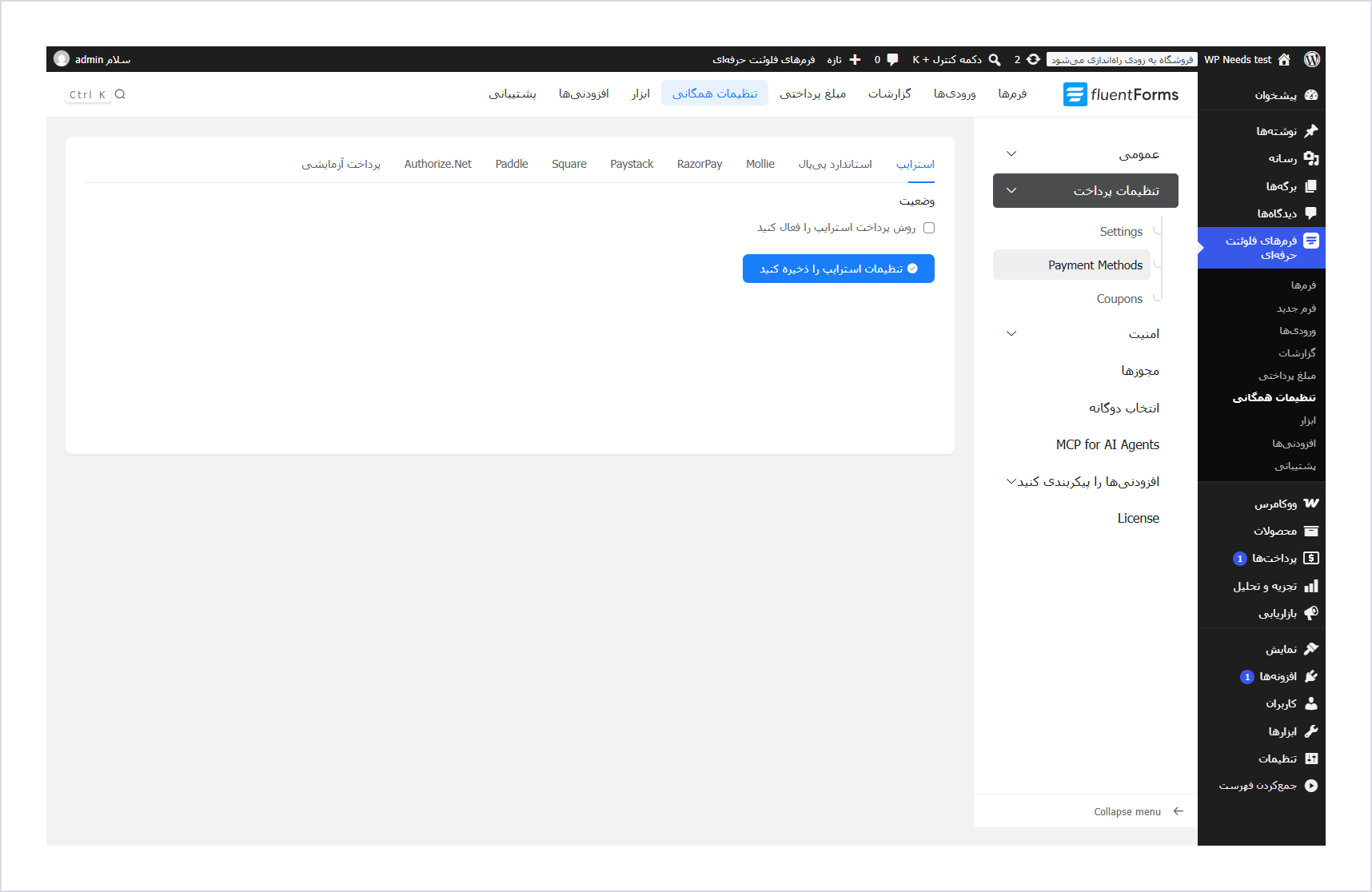Click the posts pin icon in sidebar
The height and width of the screenshot is (892, 1372).
pos(1311,131)
